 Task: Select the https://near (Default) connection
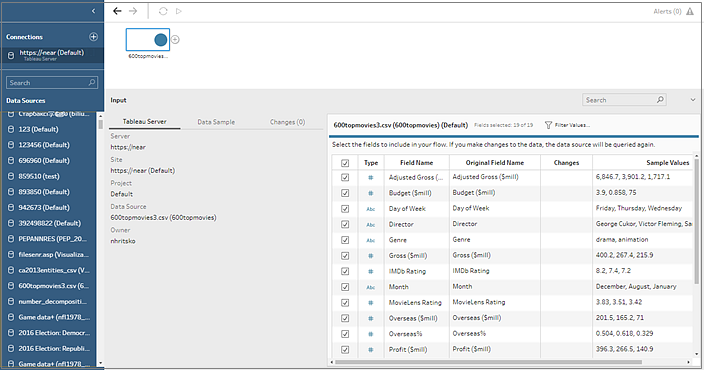click(x=52, y=55)
